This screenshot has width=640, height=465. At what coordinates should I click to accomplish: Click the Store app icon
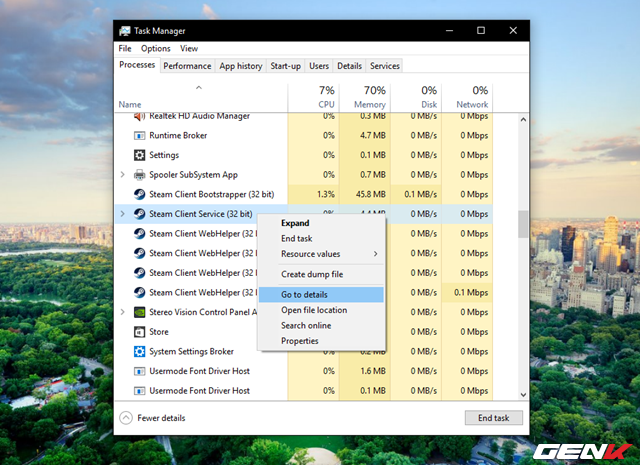(x=140, y=332)
